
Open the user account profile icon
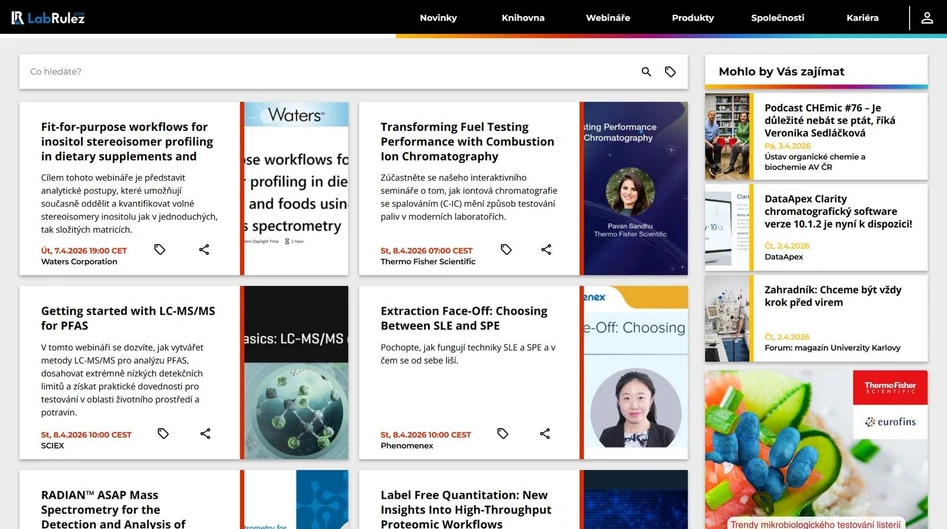[927, 18]
